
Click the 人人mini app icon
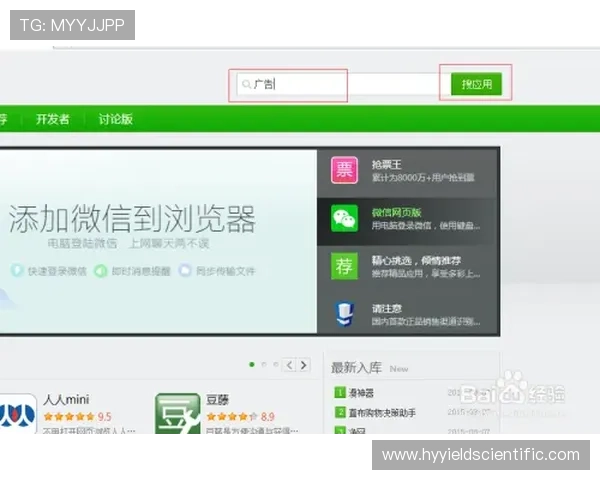[x=18, y=414]
